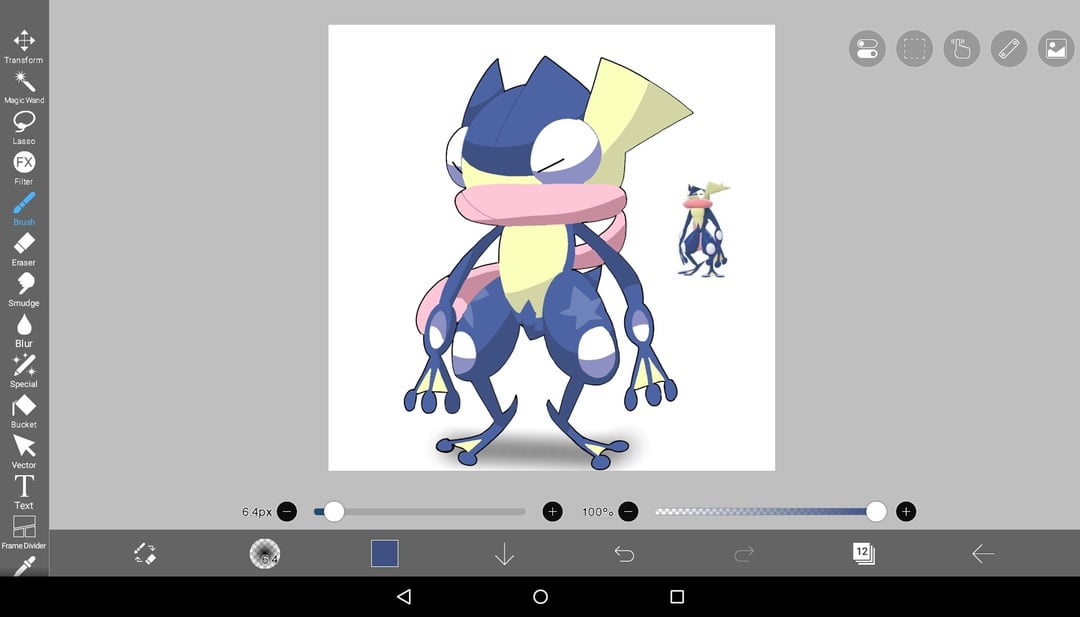Open the layers panel showing 12
This screenshot has height=617, width=1080.
coord(863,553)
